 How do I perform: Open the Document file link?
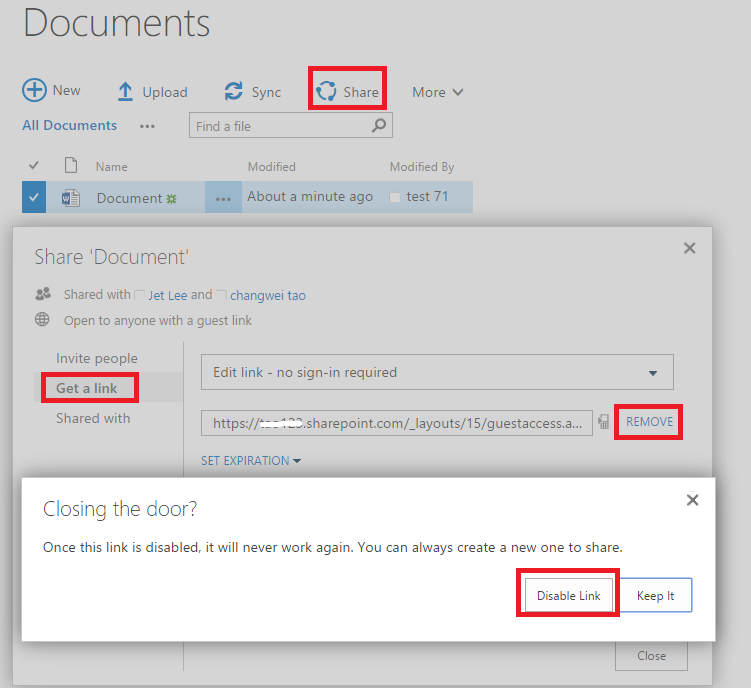click(129, 198)
